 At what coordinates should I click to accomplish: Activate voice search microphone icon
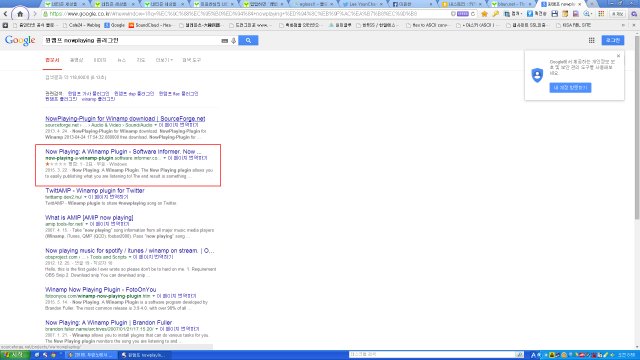[233, 41]
